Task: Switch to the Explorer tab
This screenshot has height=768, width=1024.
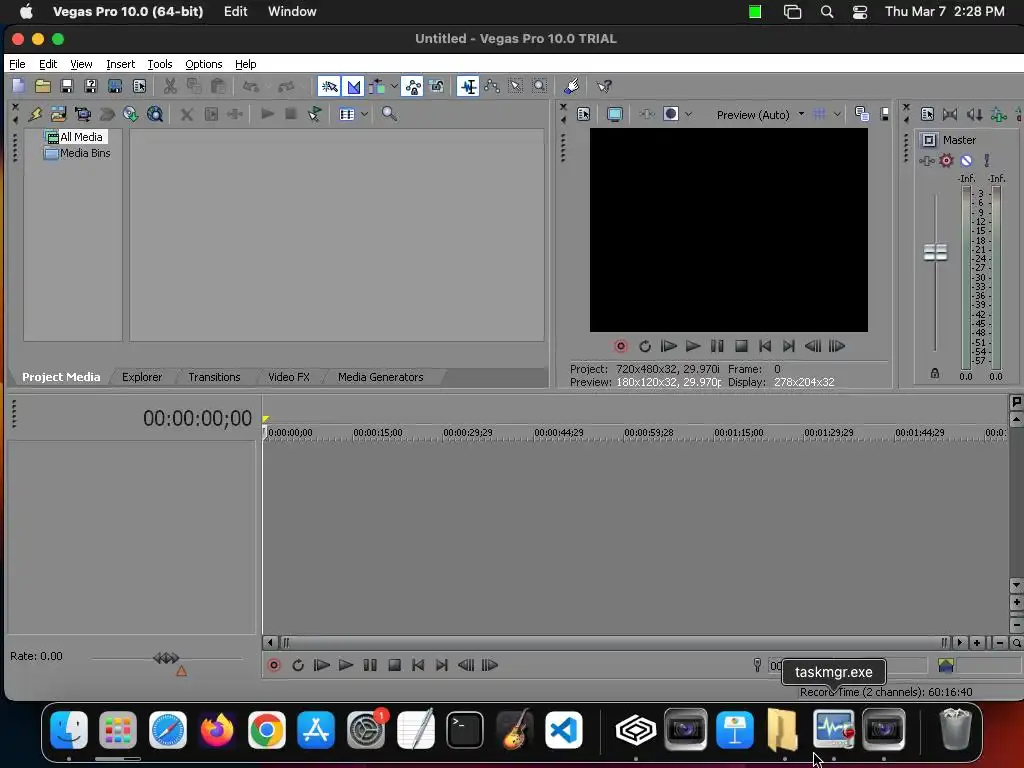Action: (x=142, y=377)
